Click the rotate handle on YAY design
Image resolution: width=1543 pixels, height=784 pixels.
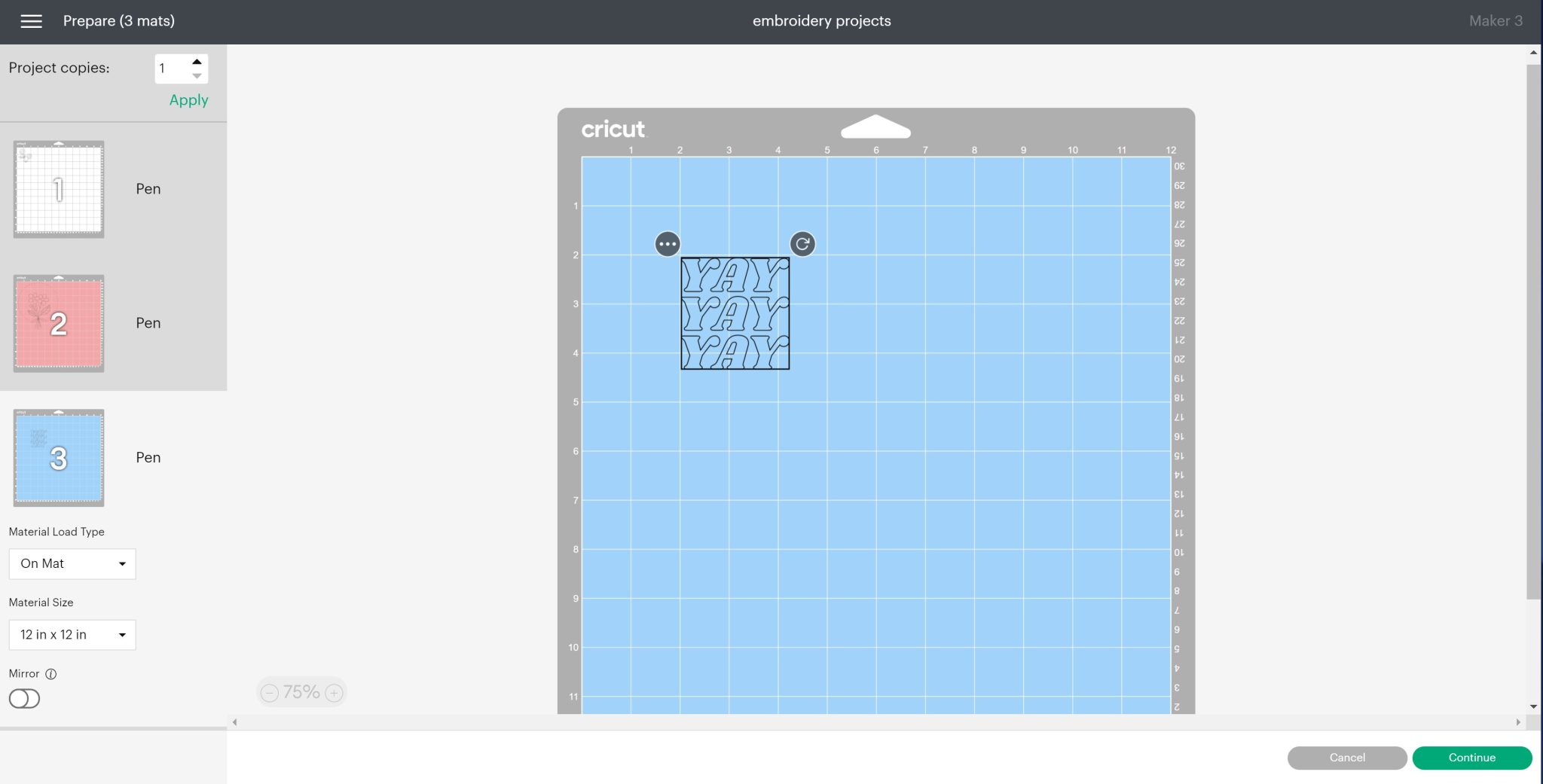click(x=802, y=244)
